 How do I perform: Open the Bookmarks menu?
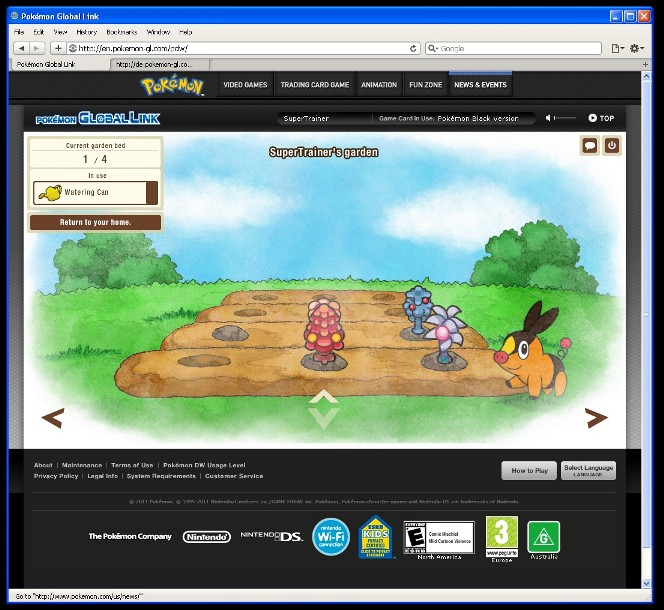(122, 32)
